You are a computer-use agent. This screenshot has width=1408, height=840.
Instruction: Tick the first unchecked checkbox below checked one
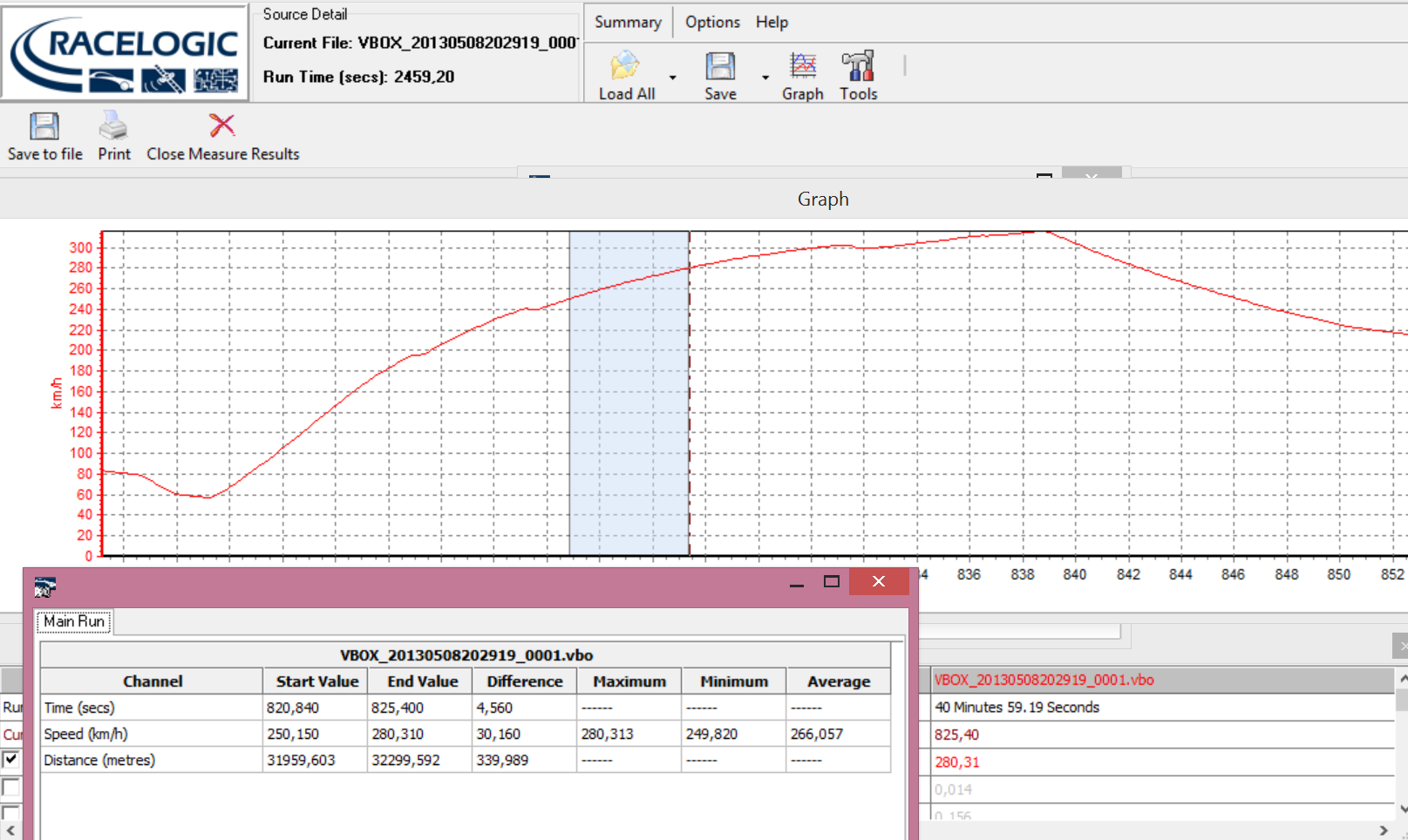click(x=10, y=788)
